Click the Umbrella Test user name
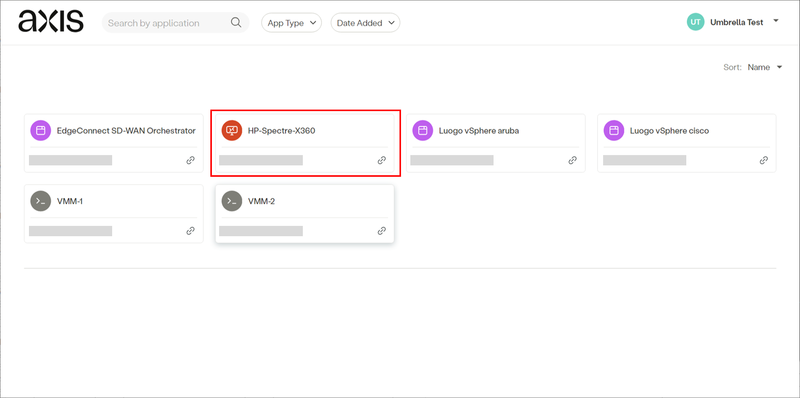Screen dimensions: 800x398 click(x=736, y=22)
